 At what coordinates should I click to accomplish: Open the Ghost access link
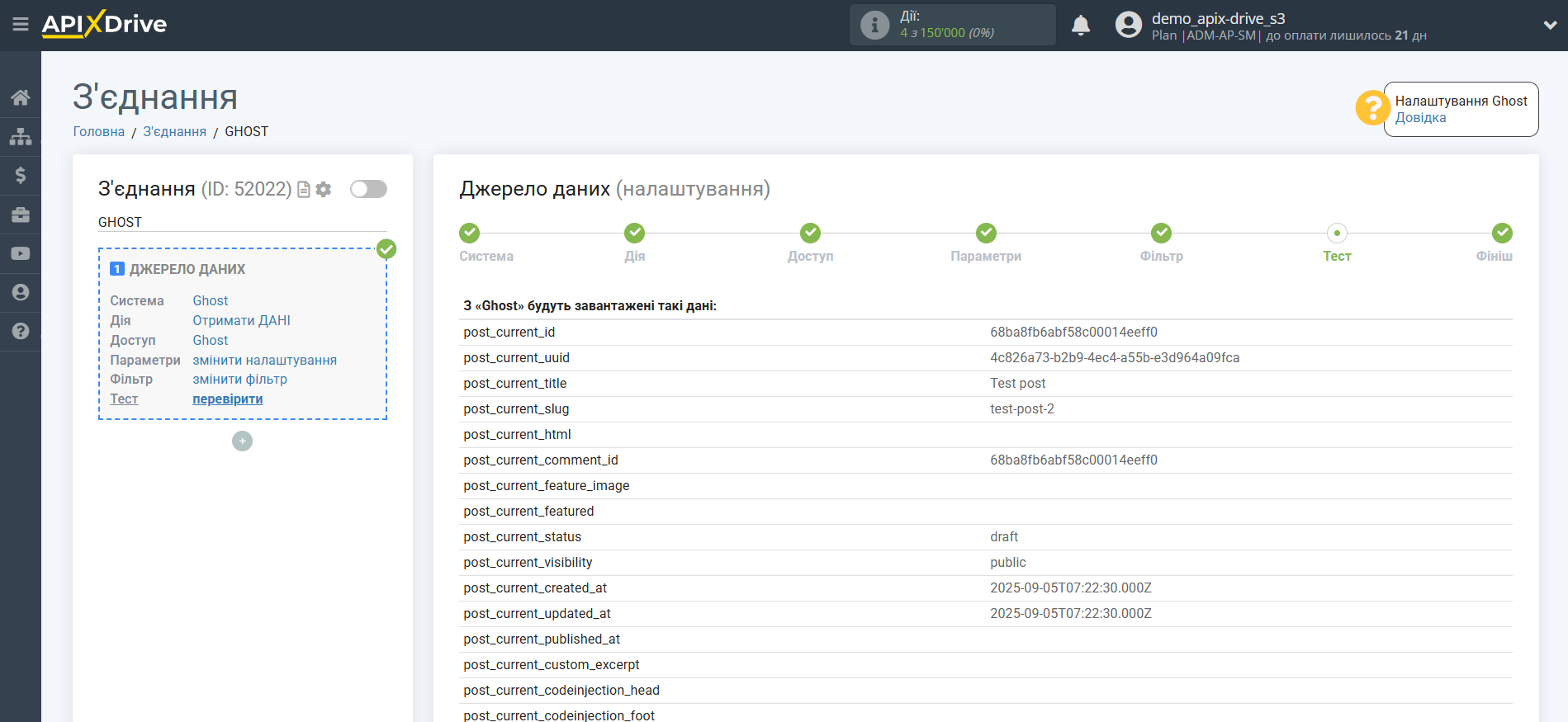[x=211, y=340]
